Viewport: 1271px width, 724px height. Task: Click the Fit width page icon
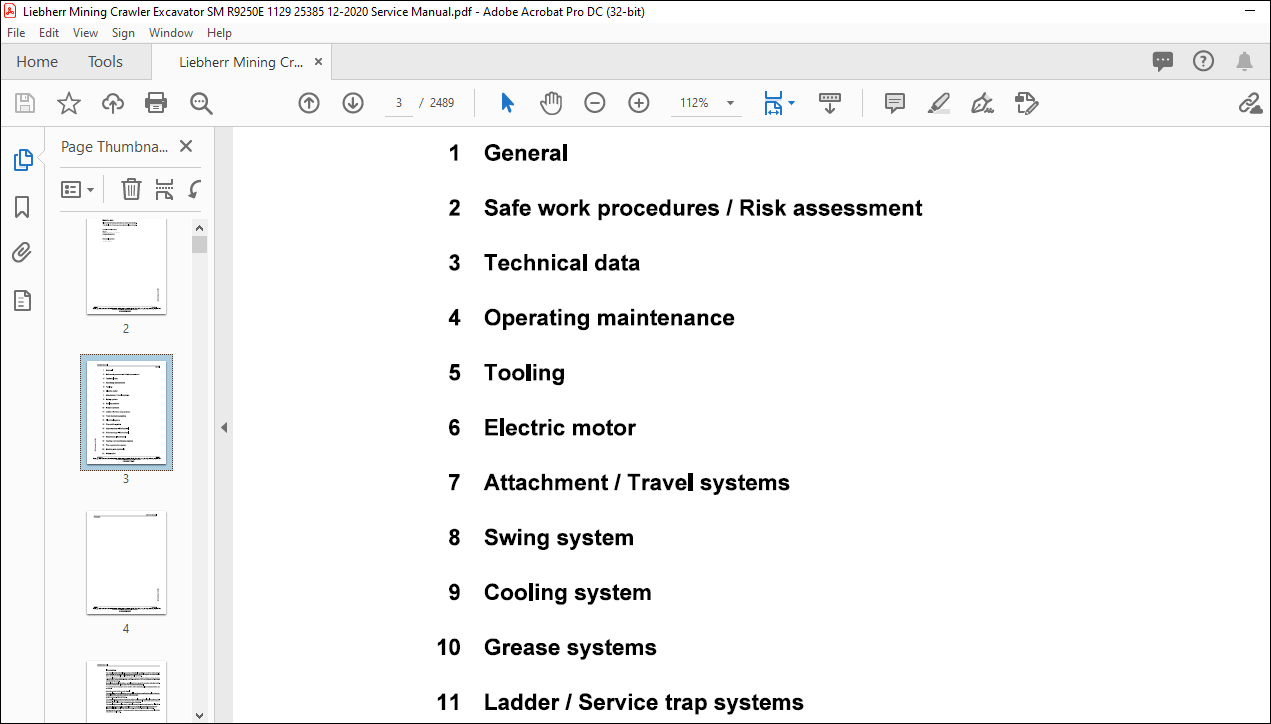coord(773,103)
